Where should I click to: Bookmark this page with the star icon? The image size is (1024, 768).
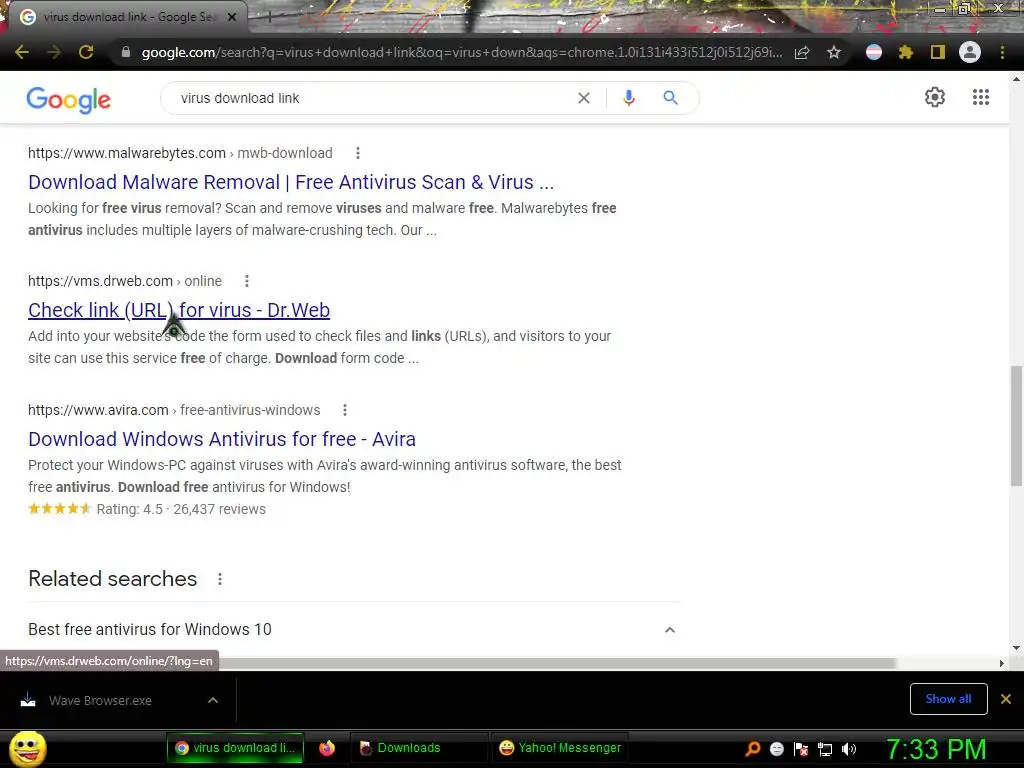point(834,52)
